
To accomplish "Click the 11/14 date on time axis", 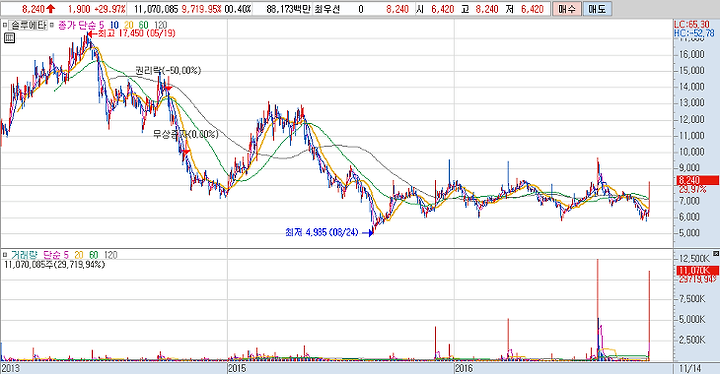I will pyautogui.click(x=690, y=368).
